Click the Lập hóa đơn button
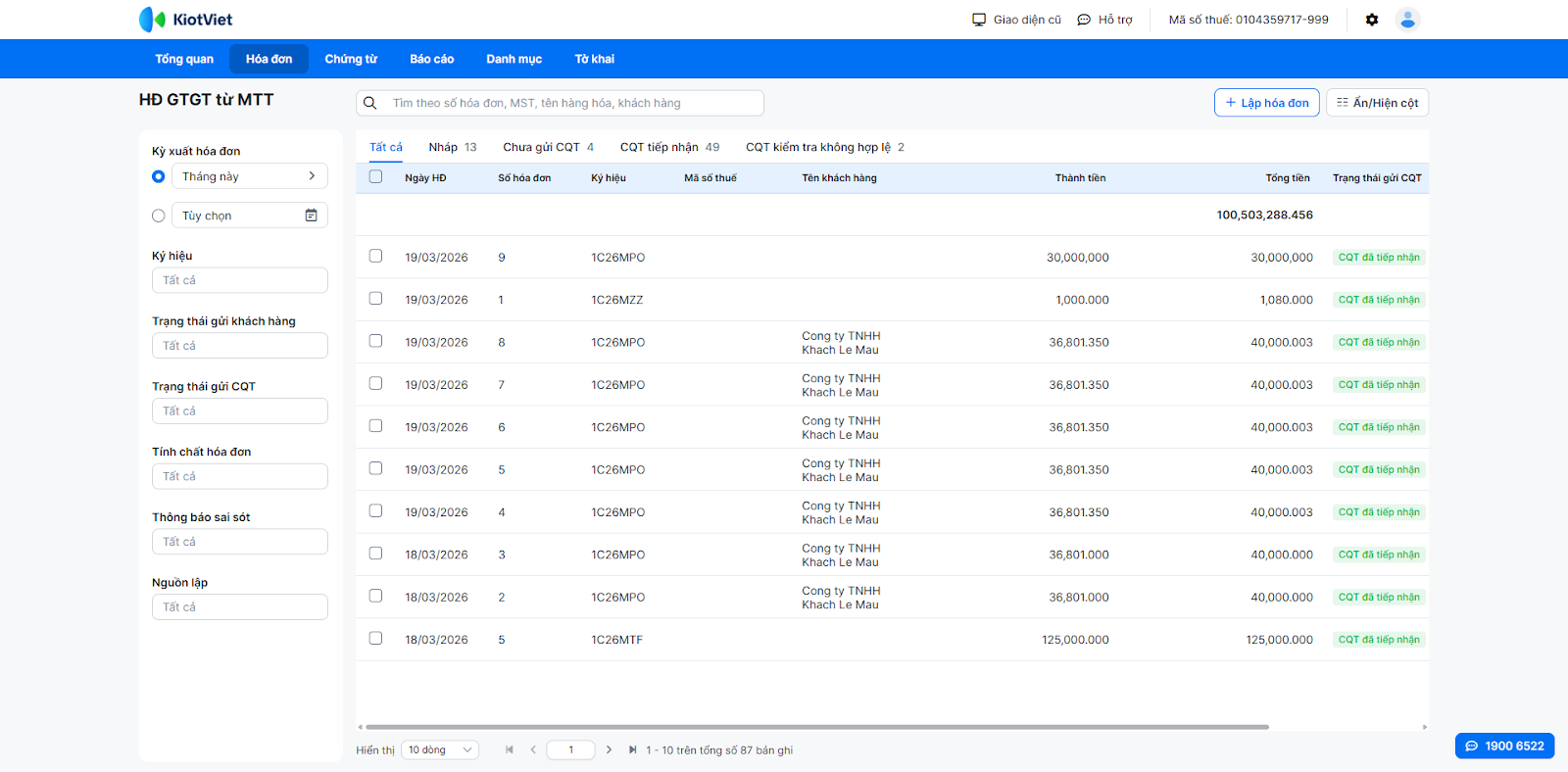The width and height of the screenshot is (1568, 772). coord(1266,103)
